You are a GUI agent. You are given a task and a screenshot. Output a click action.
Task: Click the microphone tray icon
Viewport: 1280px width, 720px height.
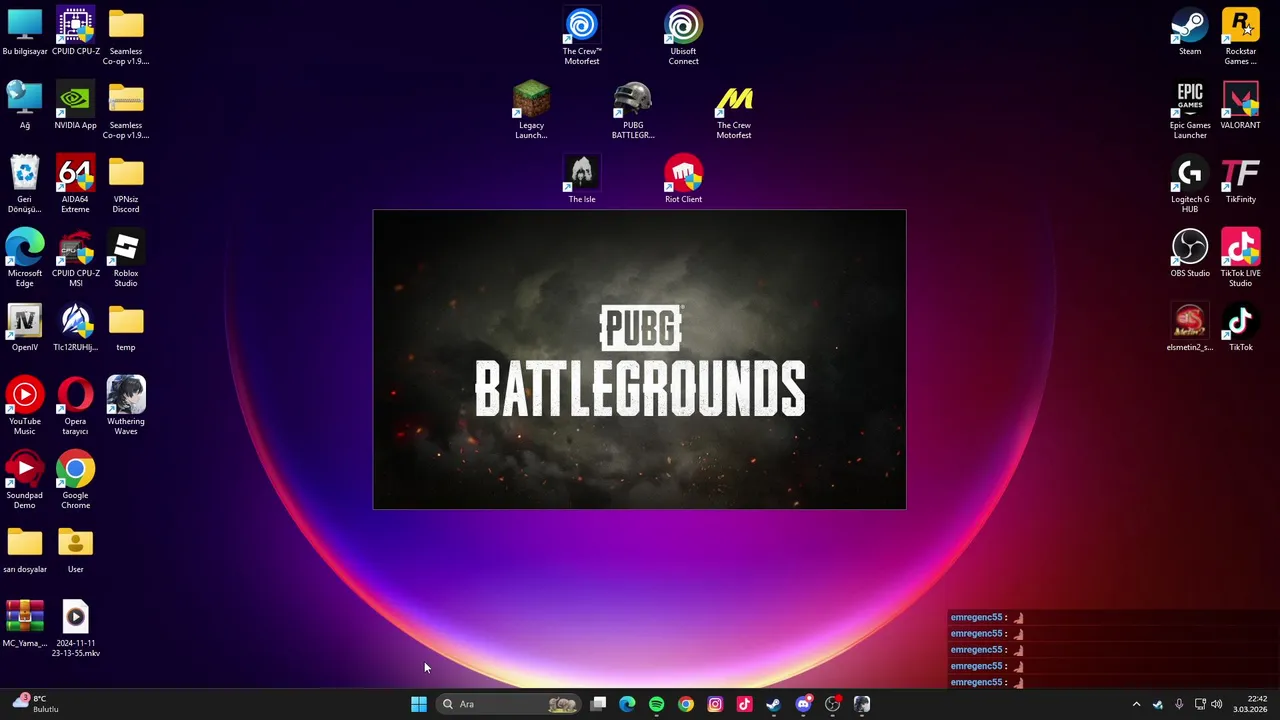pos(1179,704)
